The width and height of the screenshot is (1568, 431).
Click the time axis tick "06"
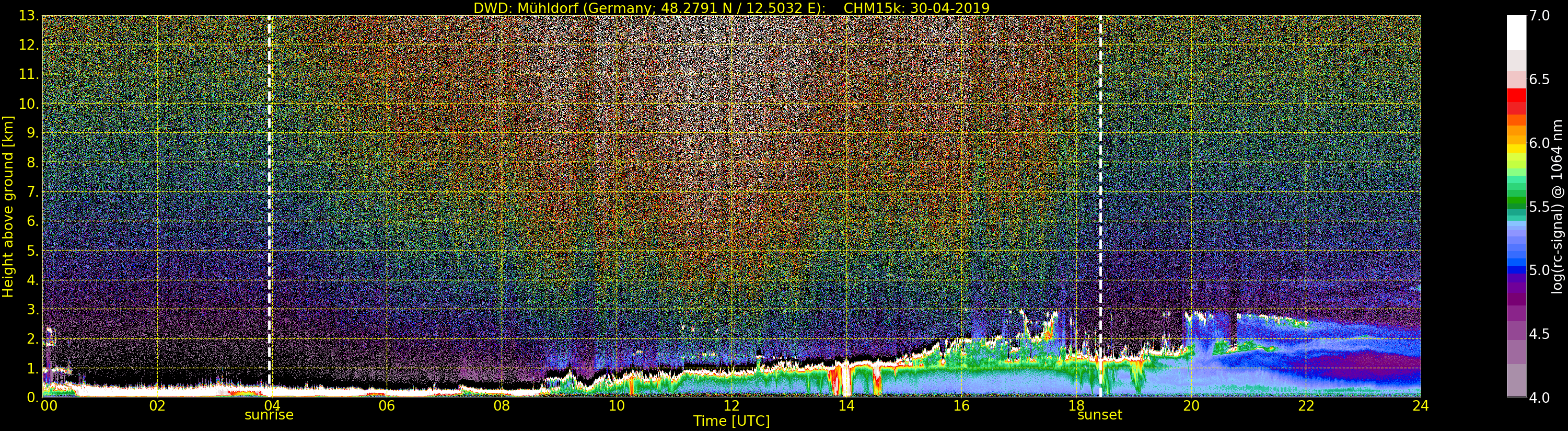(387, 406)
